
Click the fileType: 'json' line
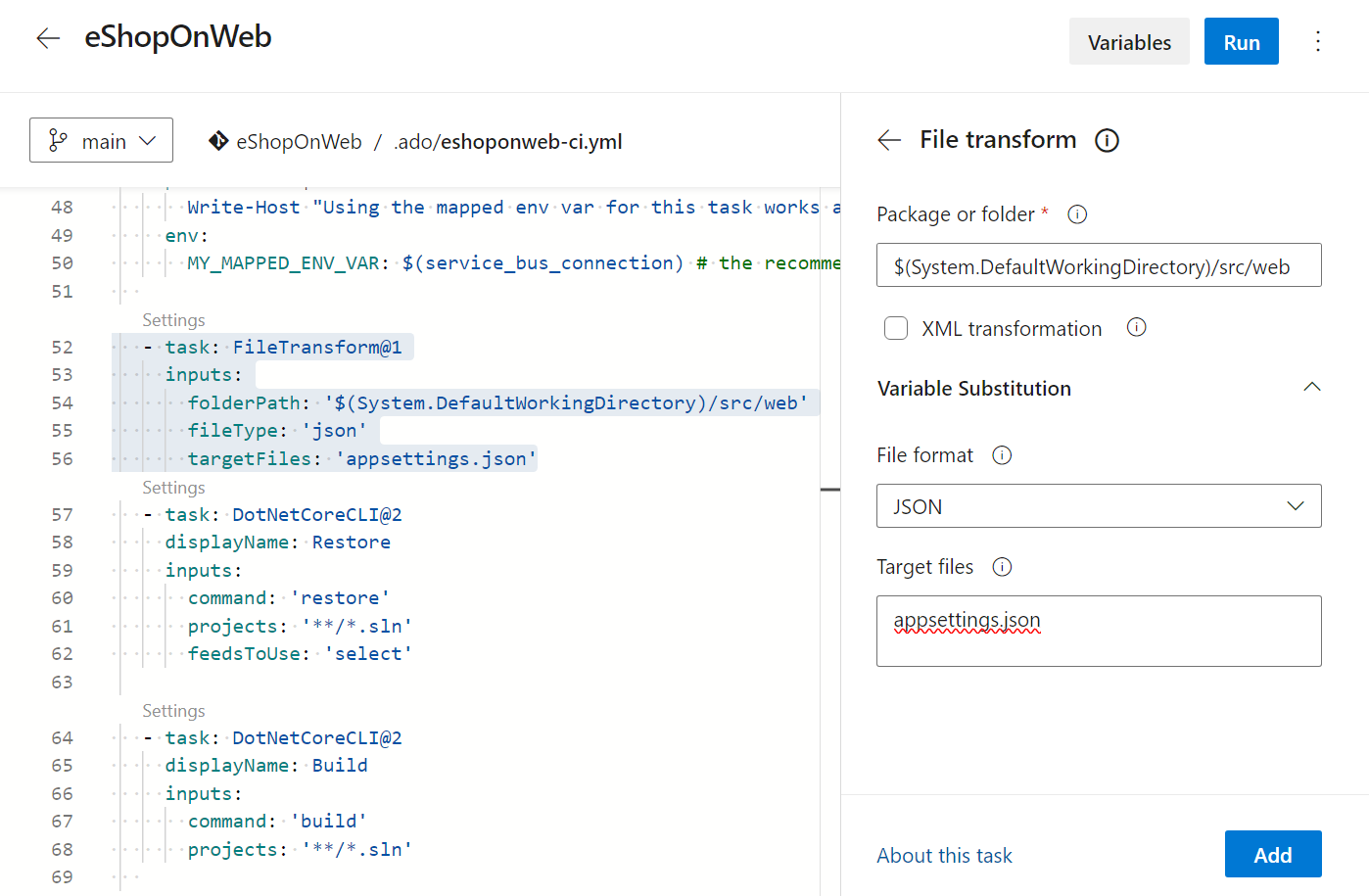pos(277,430)
